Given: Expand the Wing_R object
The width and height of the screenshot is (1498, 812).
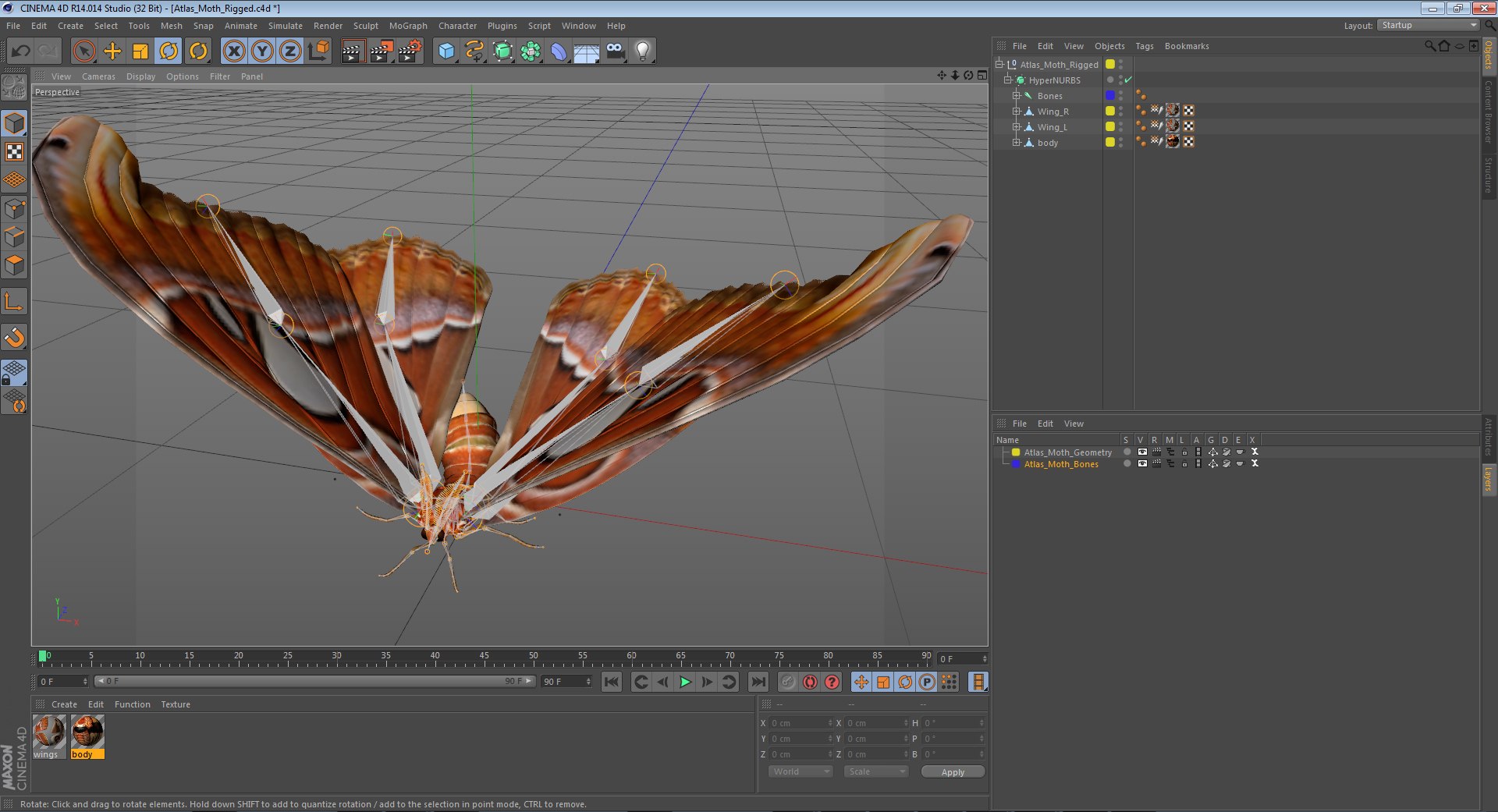Looking at the screenshot, I should [1016, 112].
